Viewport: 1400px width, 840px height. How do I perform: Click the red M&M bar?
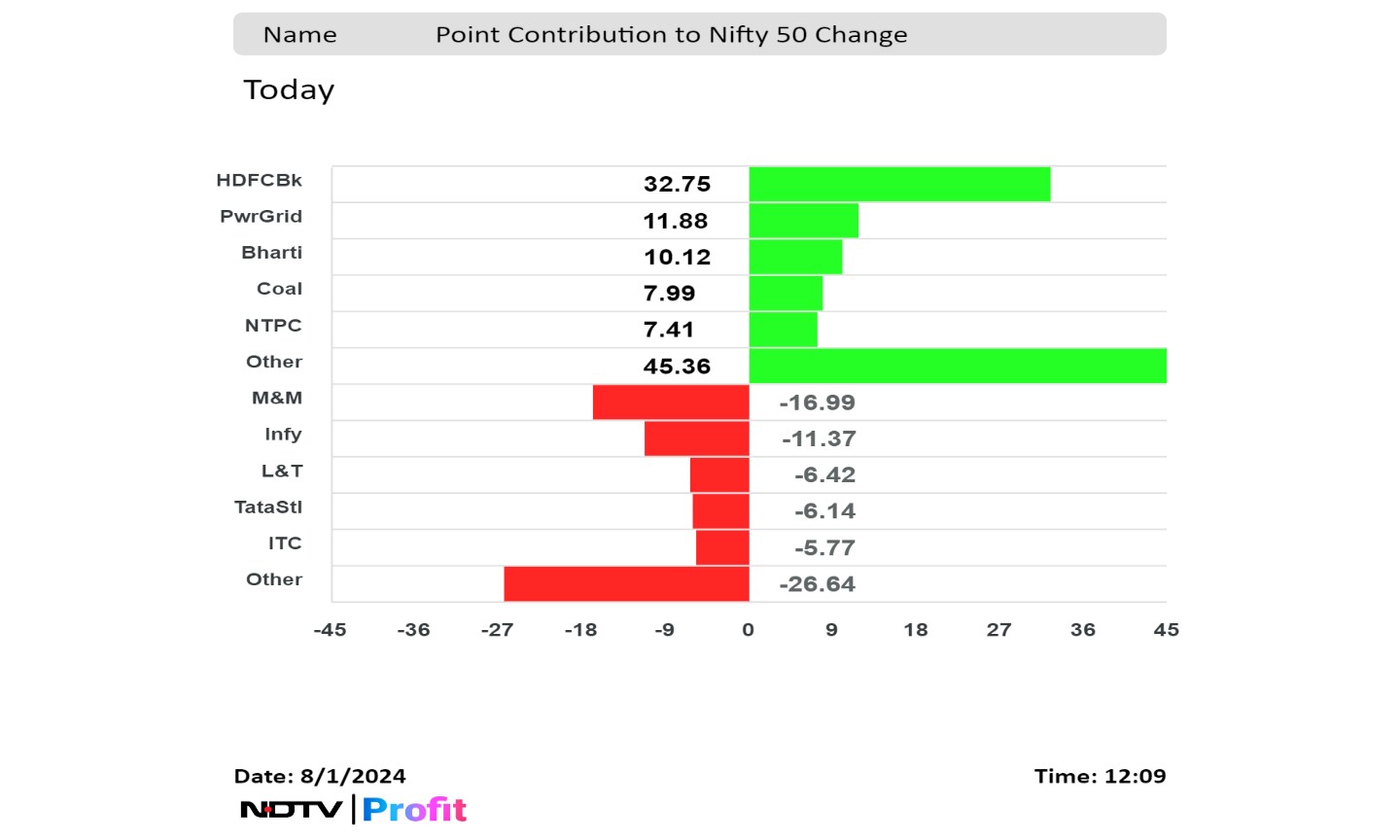(x=671, y=402)
